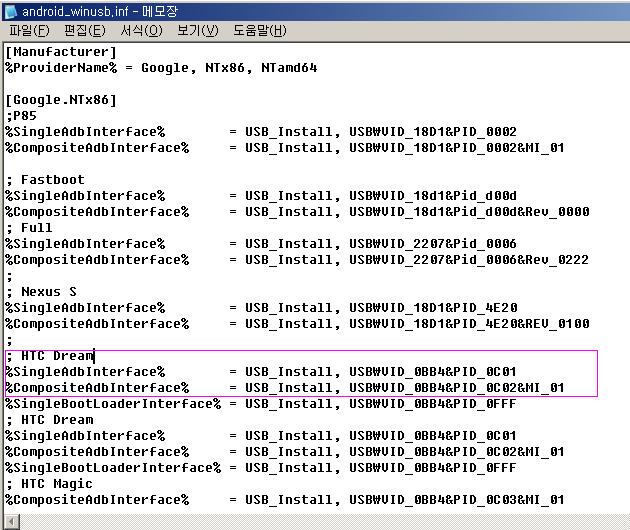The image size is (630, 530).
Task: Click the ; HTC Magic comment line
Action: tap(49, 484)
